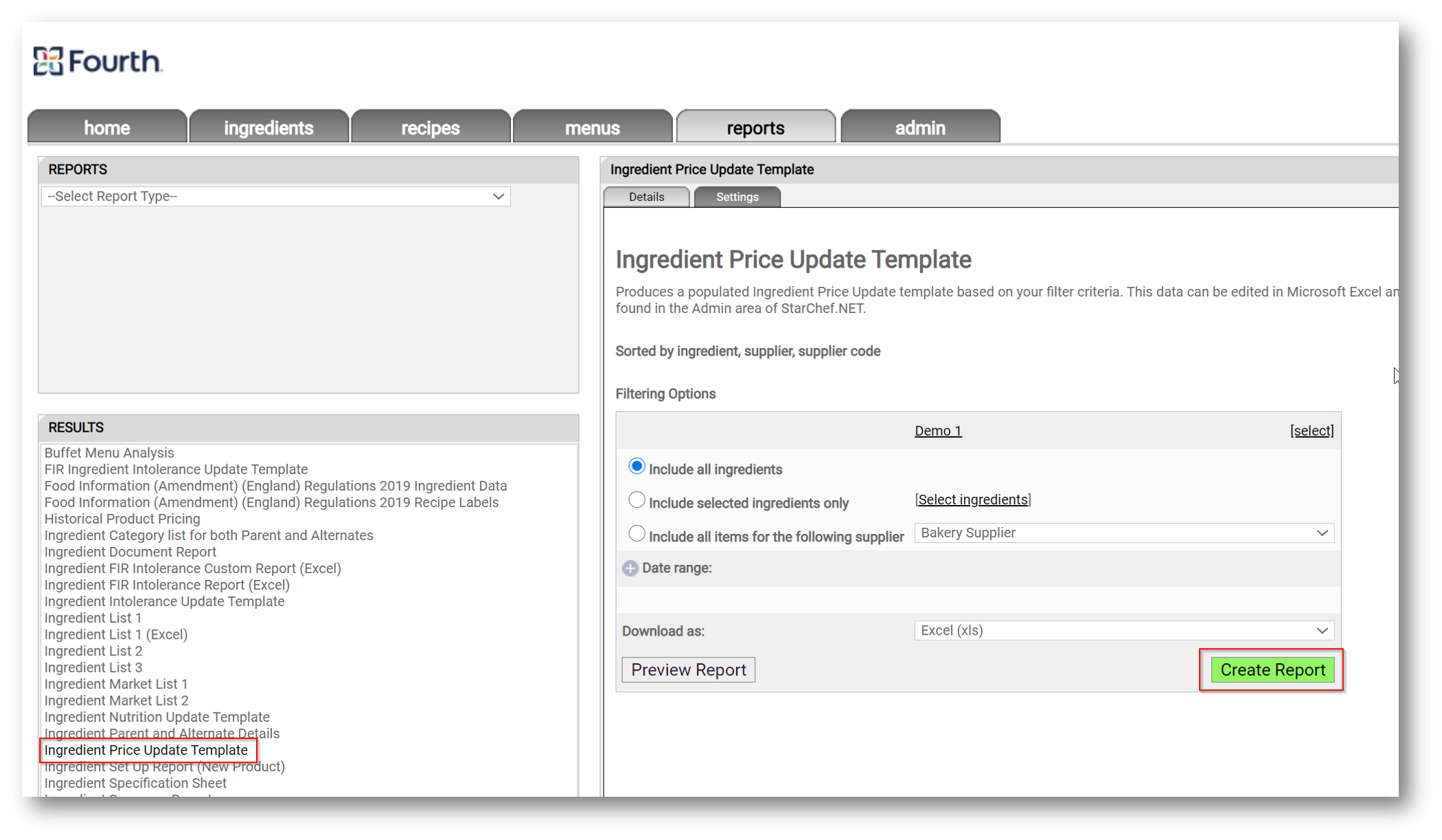Image resolution: width=1442 pixels, height=840 pixels.
Task: Open the home tab
Action: pyautogui.click(x=107, y=127)
